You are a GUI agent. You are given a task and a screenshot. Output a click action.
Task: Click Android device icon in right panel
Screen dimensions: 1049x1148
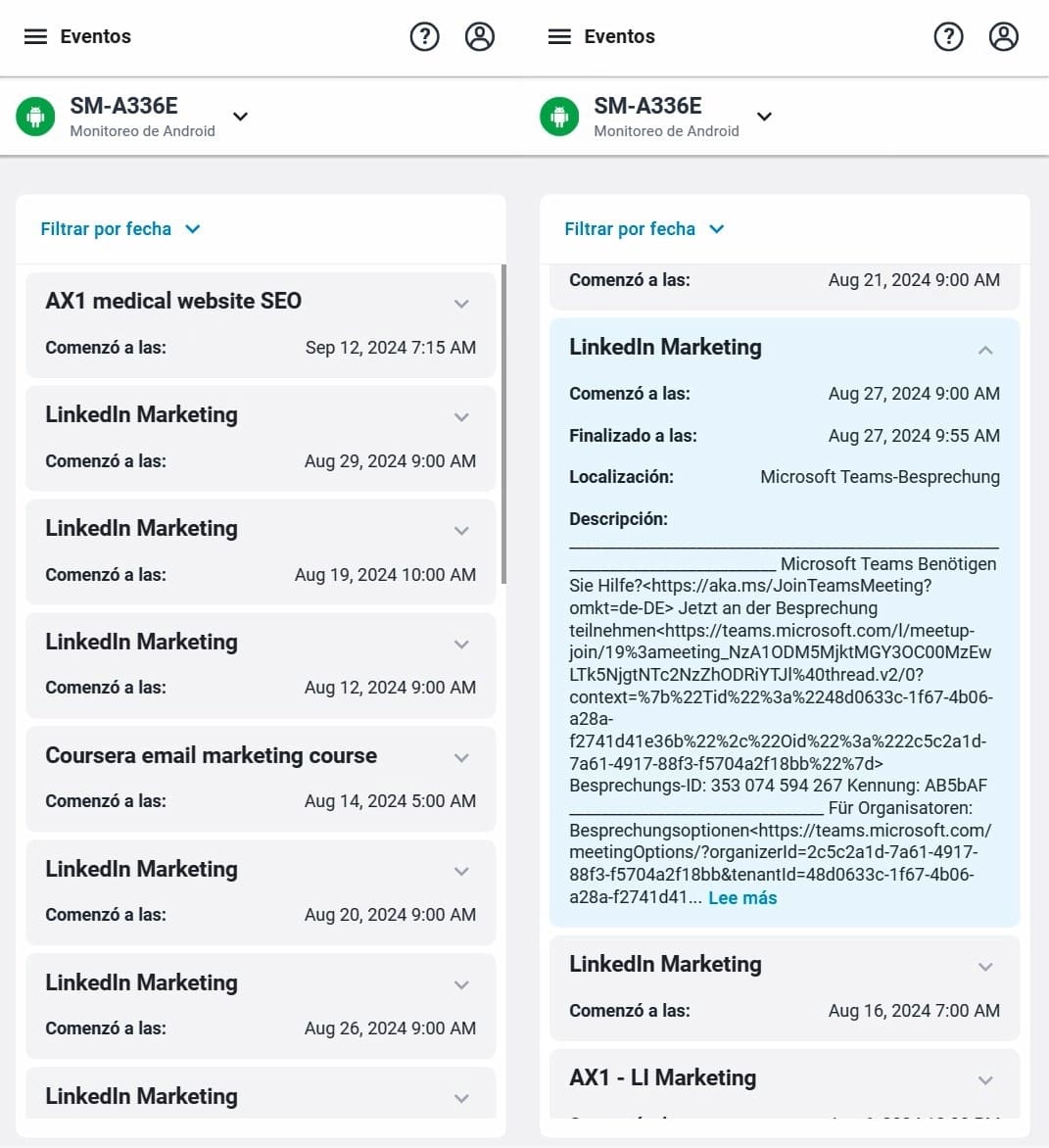pyautogui.click(x=559, y=117)
